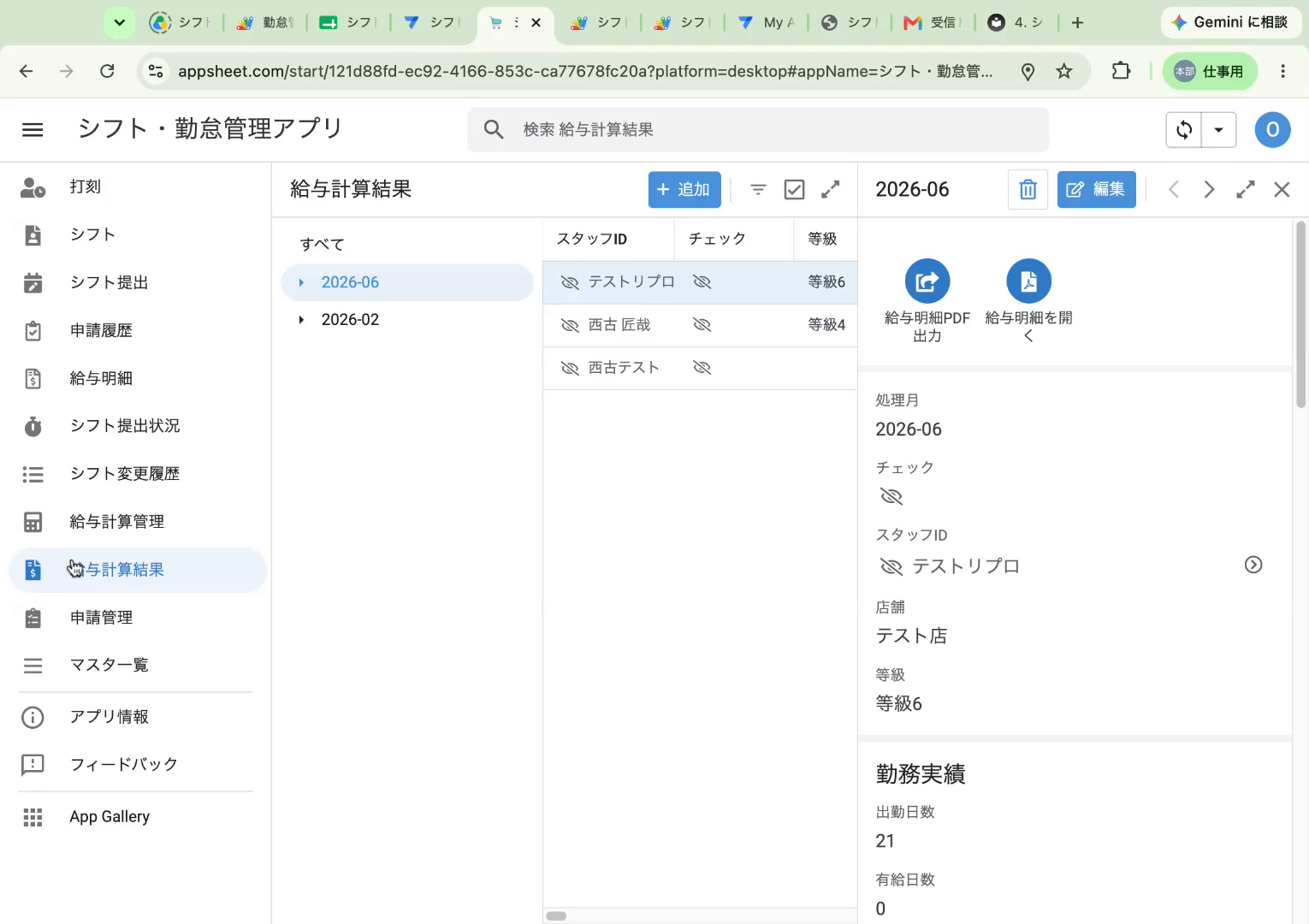Click the シフト変更履歴 list icon
This screenshot has width=1309, height=924.
click(33, 474)
